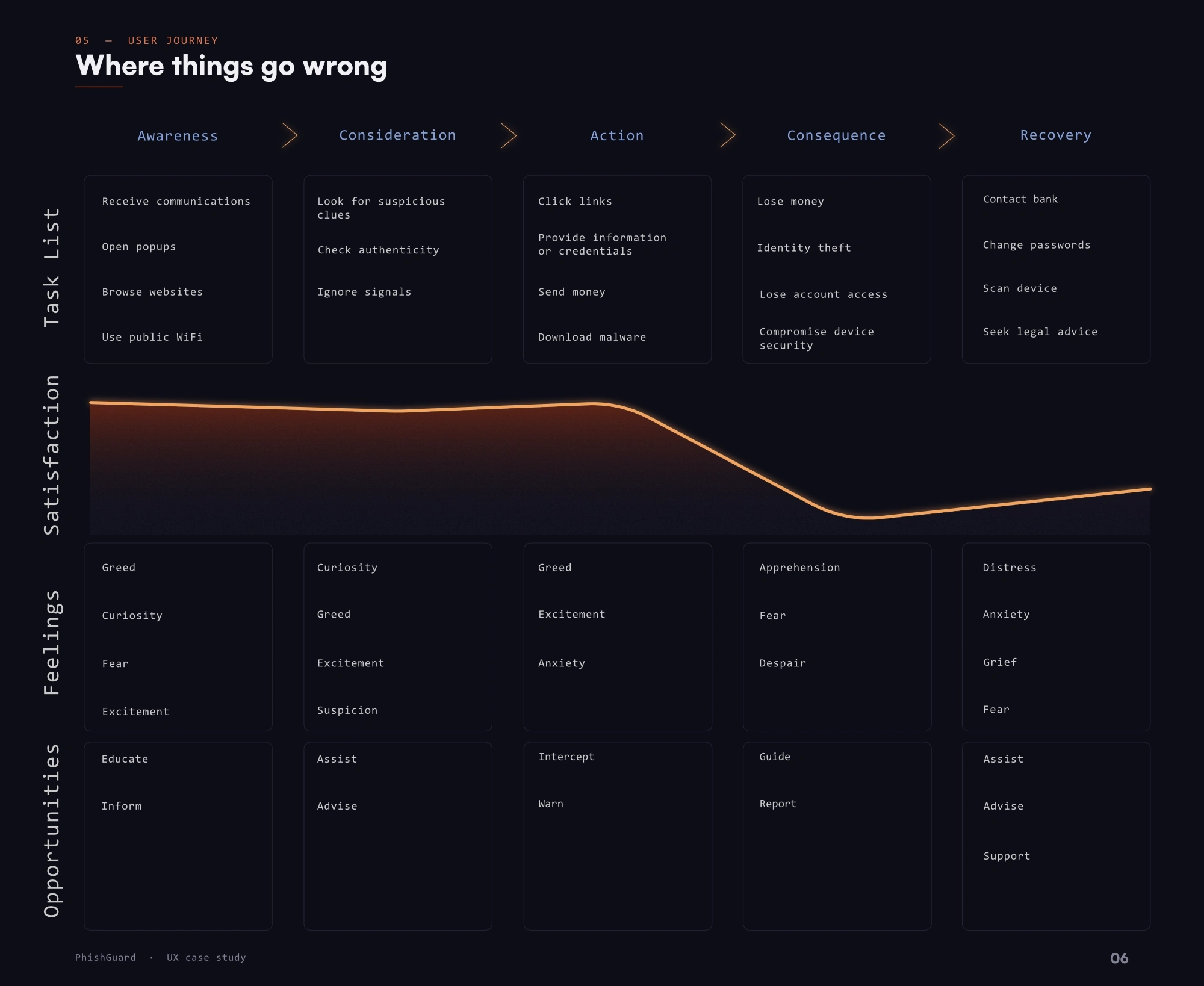1204x986 pixels.
Task: Select the Recovery stage heading
Action: point(1056,135)
